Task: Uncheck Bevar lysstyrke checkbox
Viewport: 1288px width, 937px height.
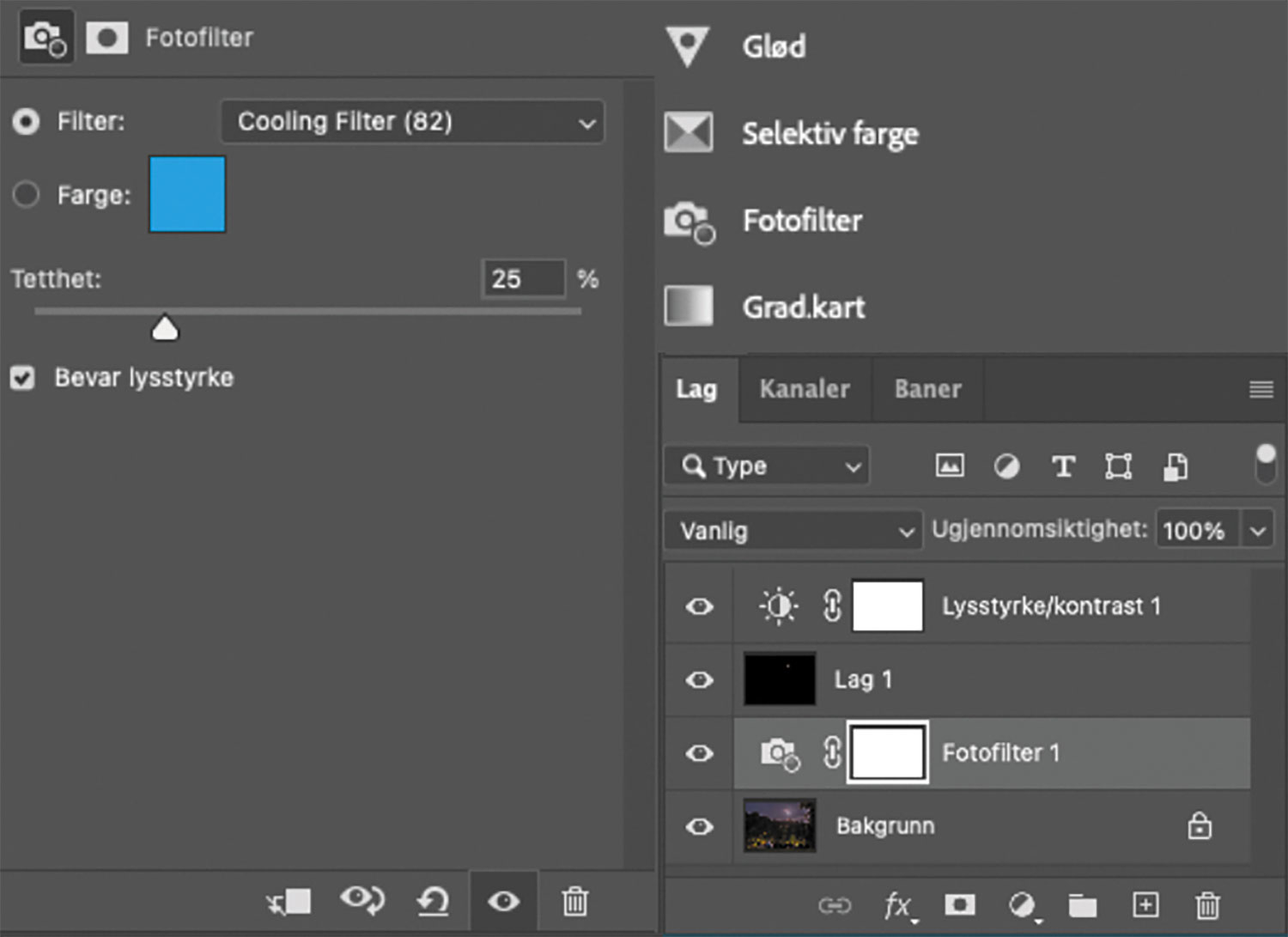Action: 23,378
